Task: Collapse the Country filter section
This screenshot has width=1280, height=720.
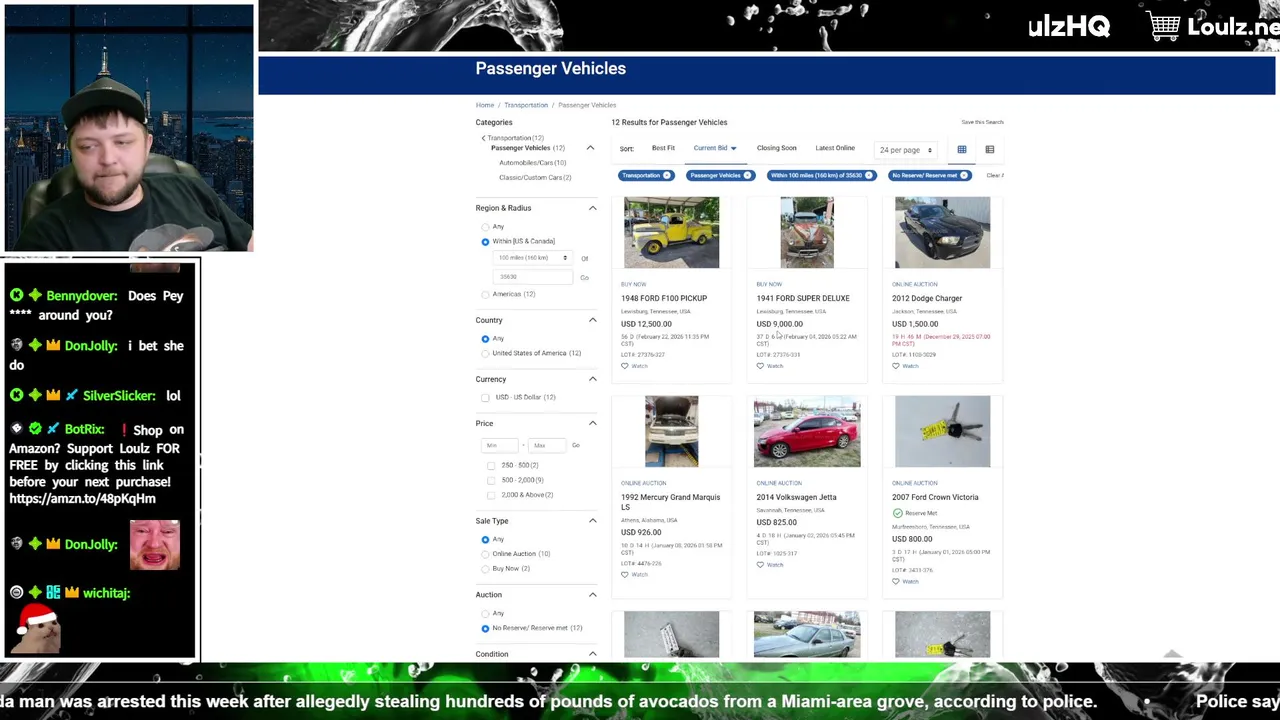Action: point(592,320)
